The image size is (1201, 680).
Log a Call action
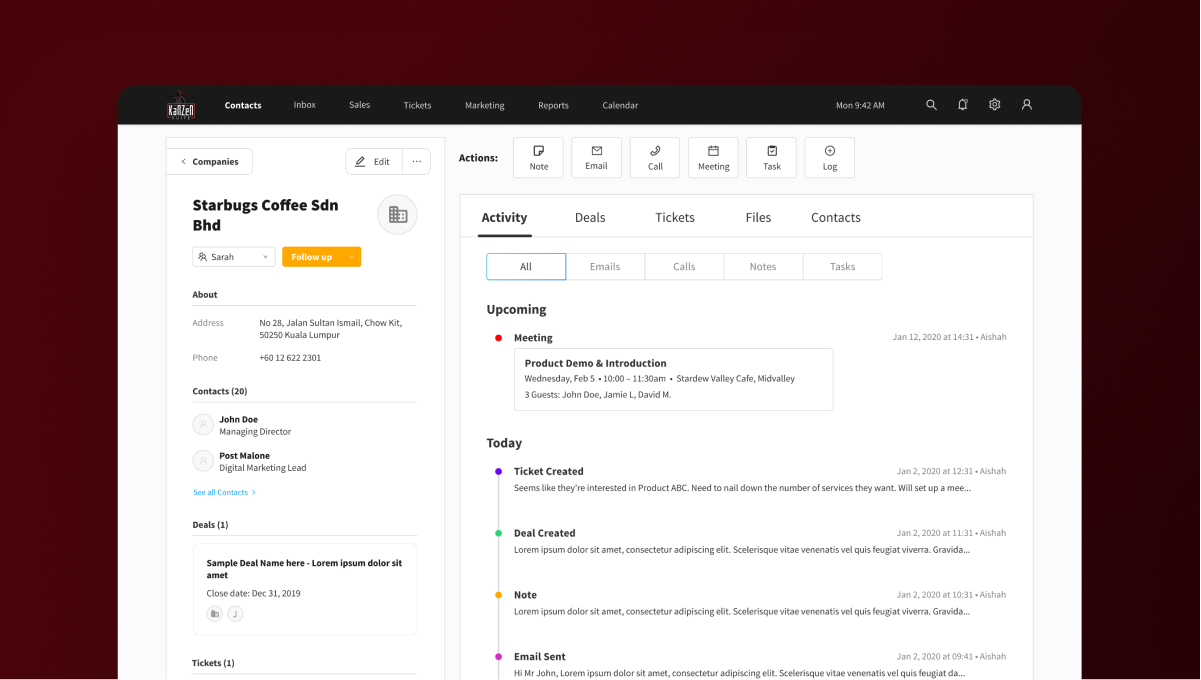655,158
